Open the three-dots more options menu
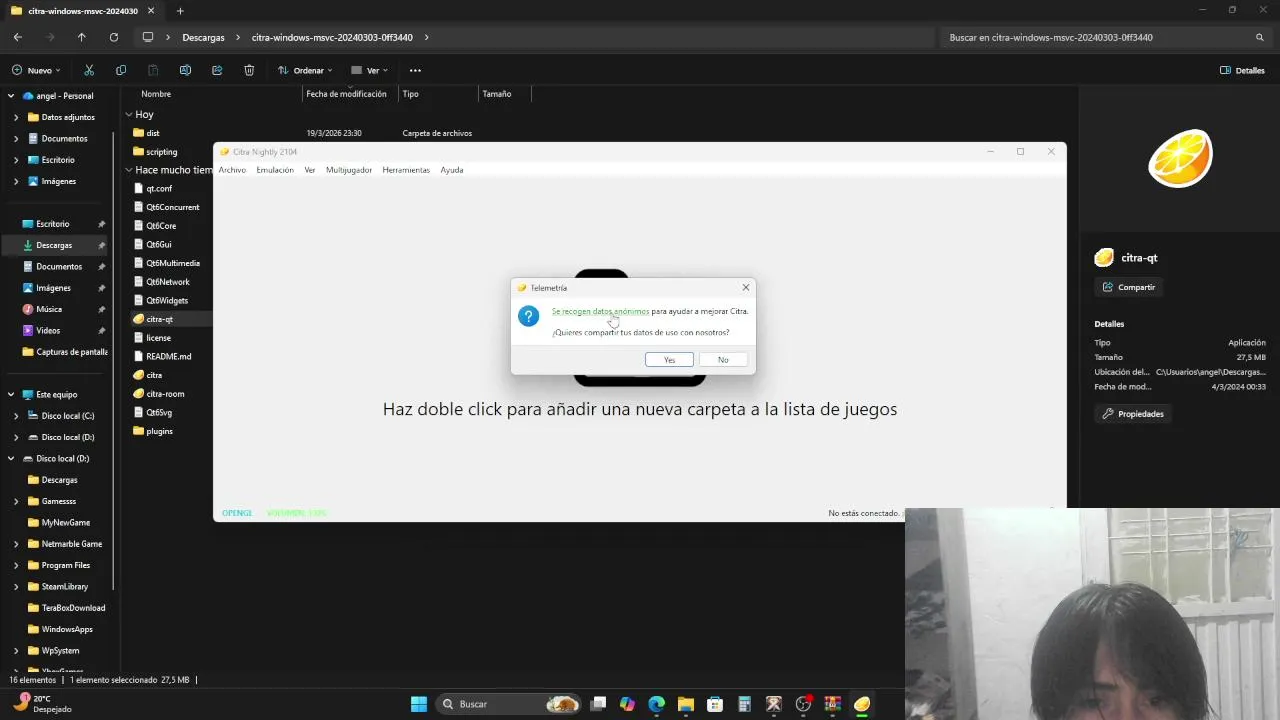Image resolution: width=1280 pixels, height=720 pixels. [x=415, y=70]
